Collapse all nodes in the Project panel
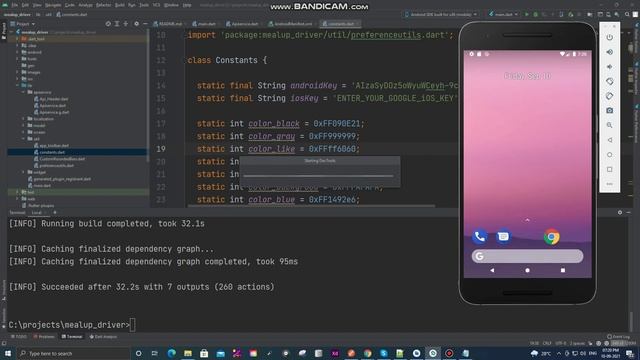Image resolution: width=640 pixels, height=360 pixels. pos(126,24)
